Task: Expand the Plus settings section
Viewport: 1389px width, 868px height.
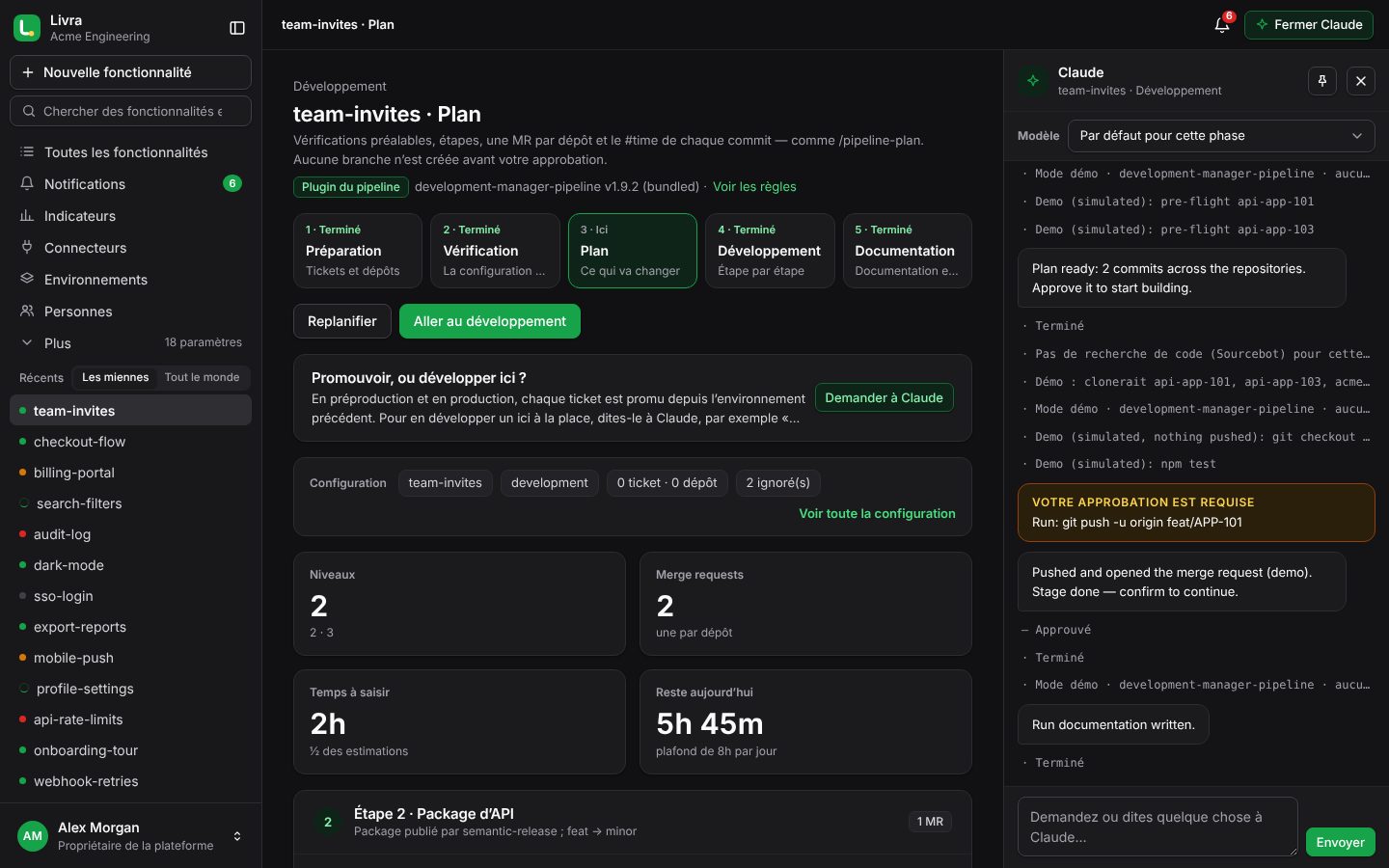Action: pyautogui.click(x=131, y=343)
